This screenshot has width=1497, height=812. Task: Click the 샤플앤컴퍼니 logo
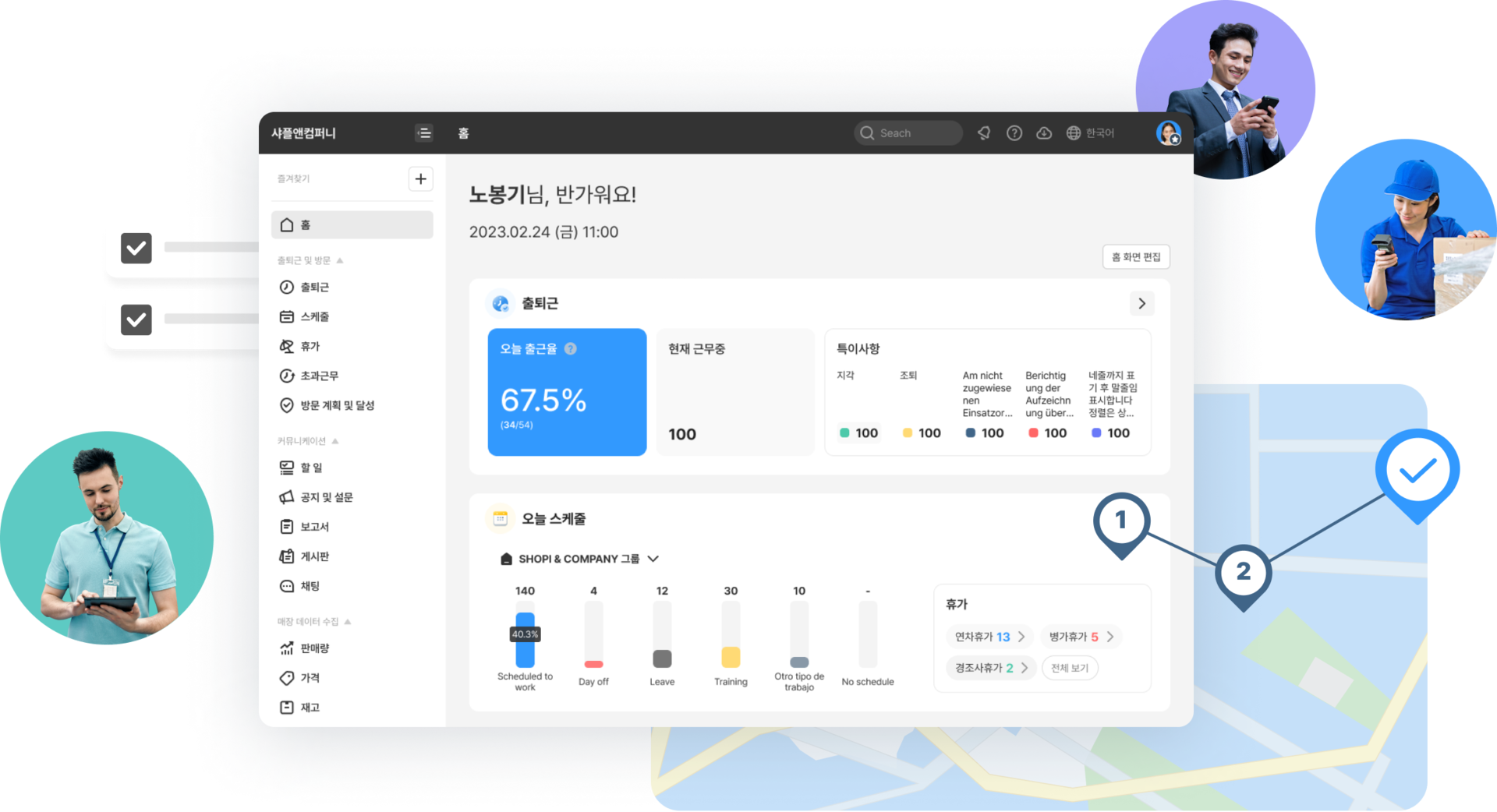click(303, 133)
